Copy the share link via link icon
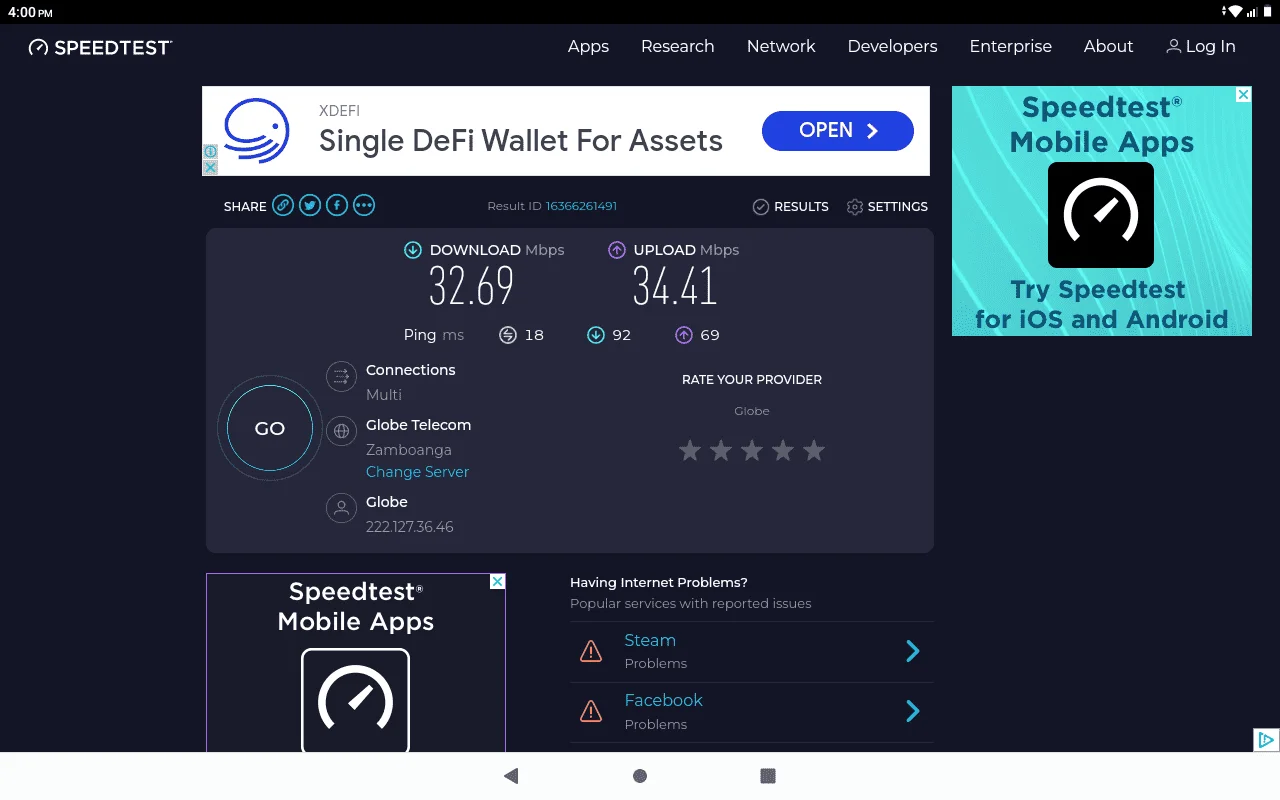 283,206
